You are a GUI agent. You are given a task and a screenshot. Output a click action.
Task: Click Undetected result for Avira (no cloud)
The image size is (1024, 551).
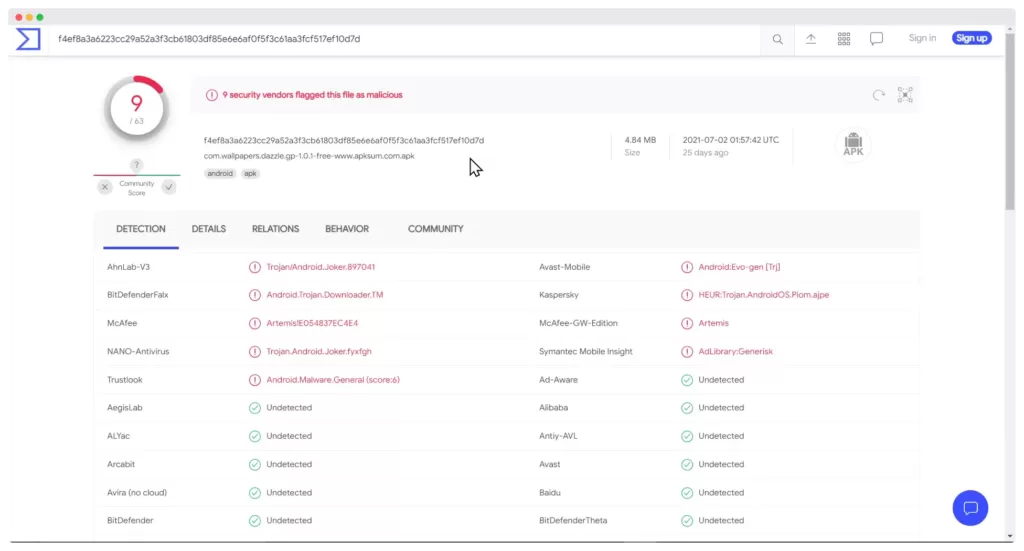coord(289,493)
